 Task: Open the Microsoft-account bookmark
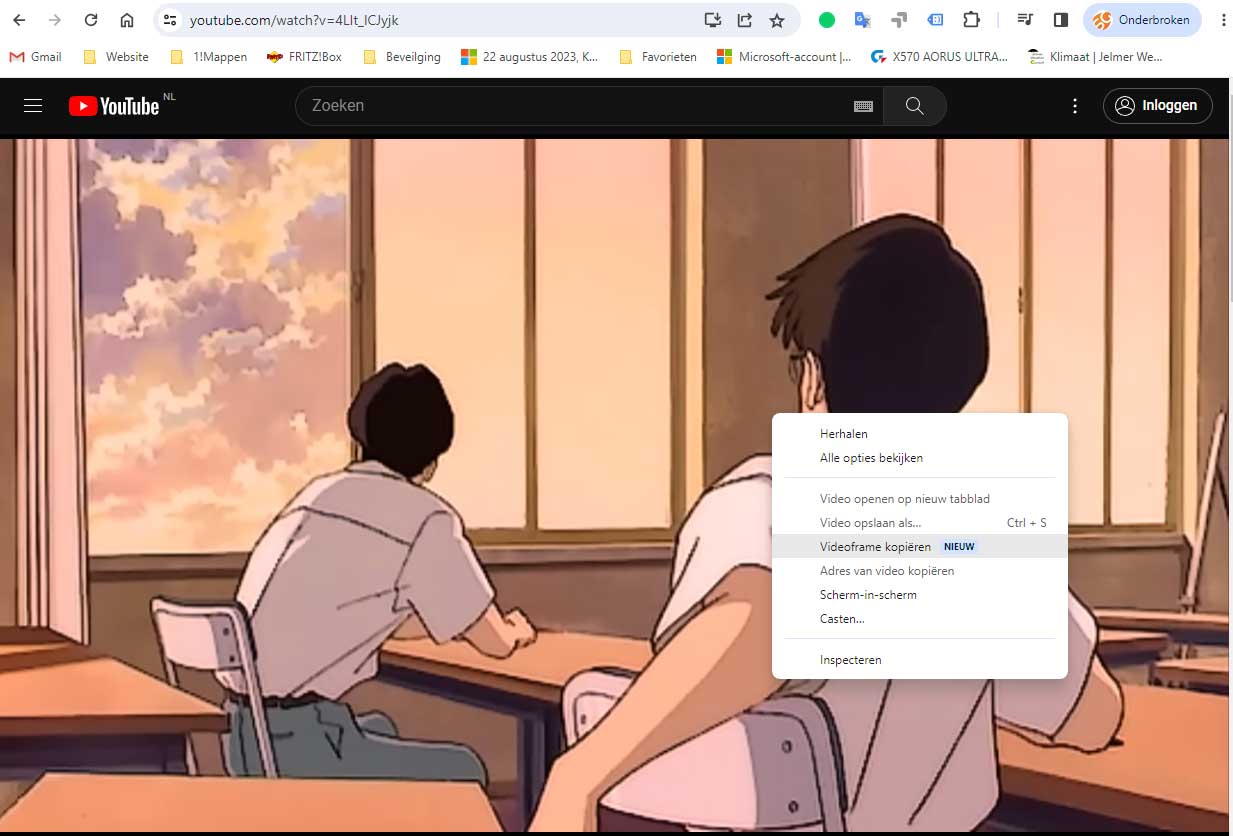coord(785,57)
